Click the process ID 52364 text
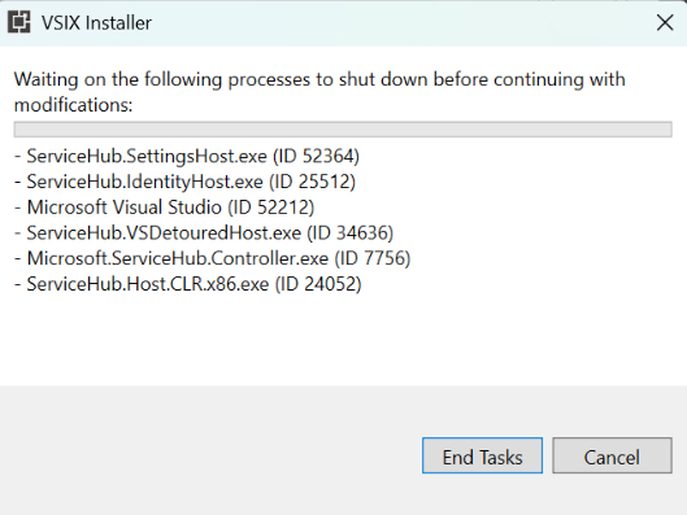This screenshot has height=515, width=687. [x=316, y=156]
